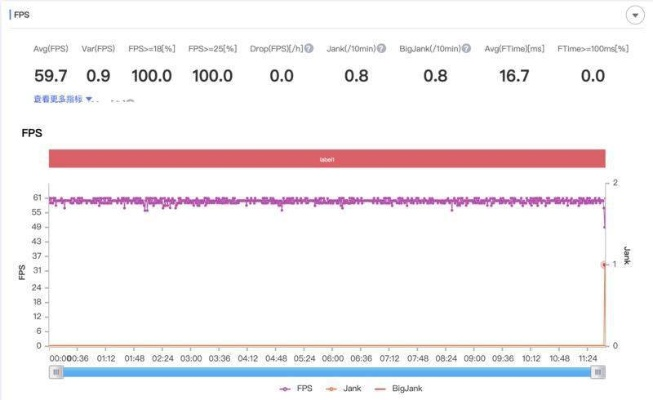The image size is (653, 400).
Task: Click the right handle of the time range slider
Action: click(598, 371)
